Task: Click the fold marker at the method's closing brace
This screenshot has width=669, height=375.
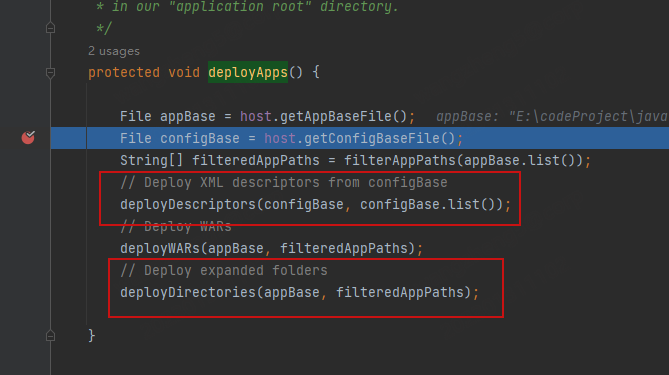Action: (50, 336)
